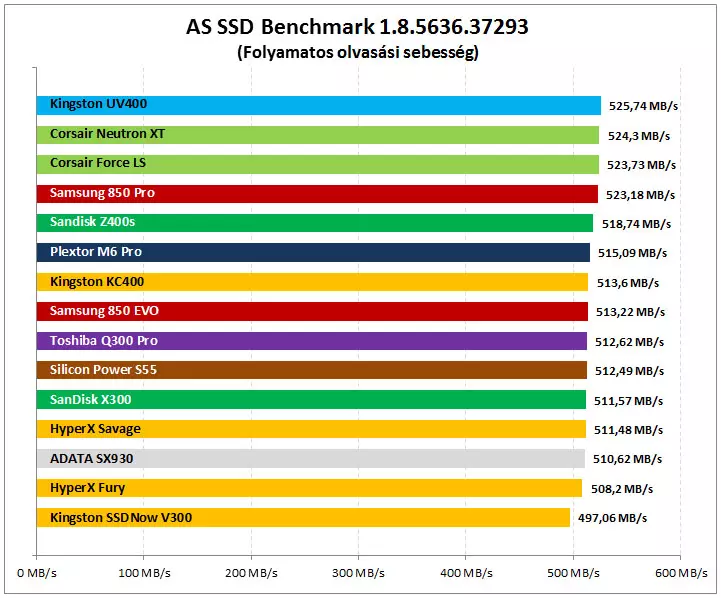The width and height of the screenshot is (721, 598).
Task: Select the Silicon Power S55 label
Action: pos(103,370)
